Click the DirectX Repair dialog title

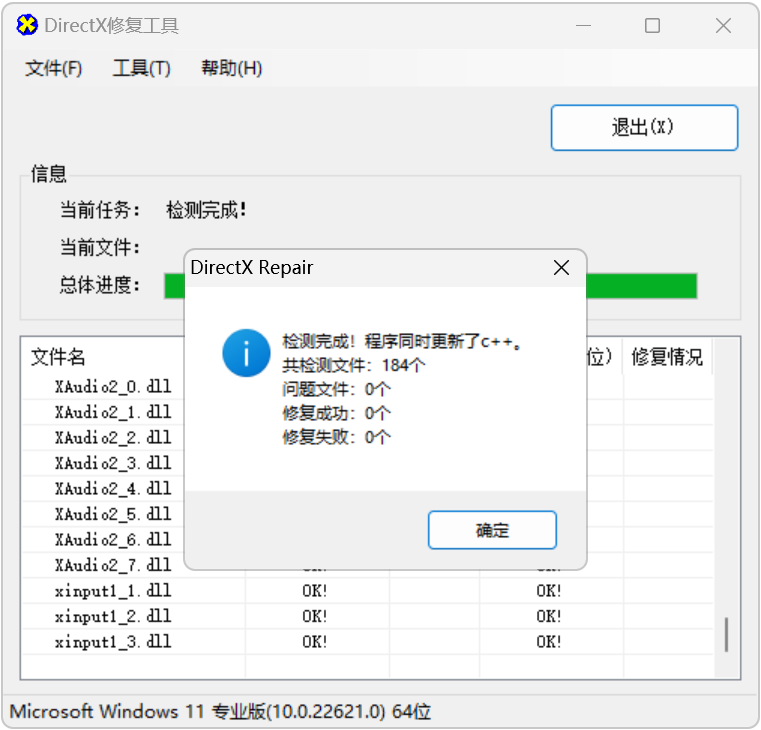(252, 267)
